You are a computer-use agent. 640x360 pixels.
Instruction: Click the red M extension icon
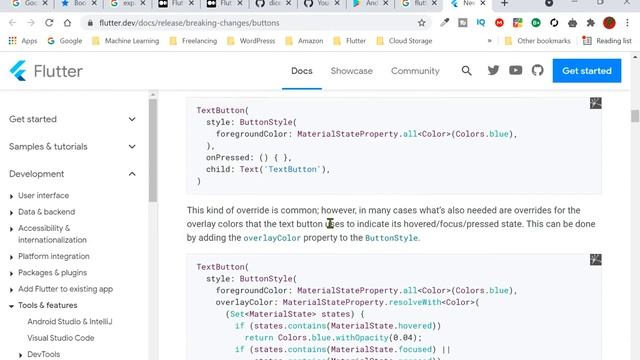point(499,23)
